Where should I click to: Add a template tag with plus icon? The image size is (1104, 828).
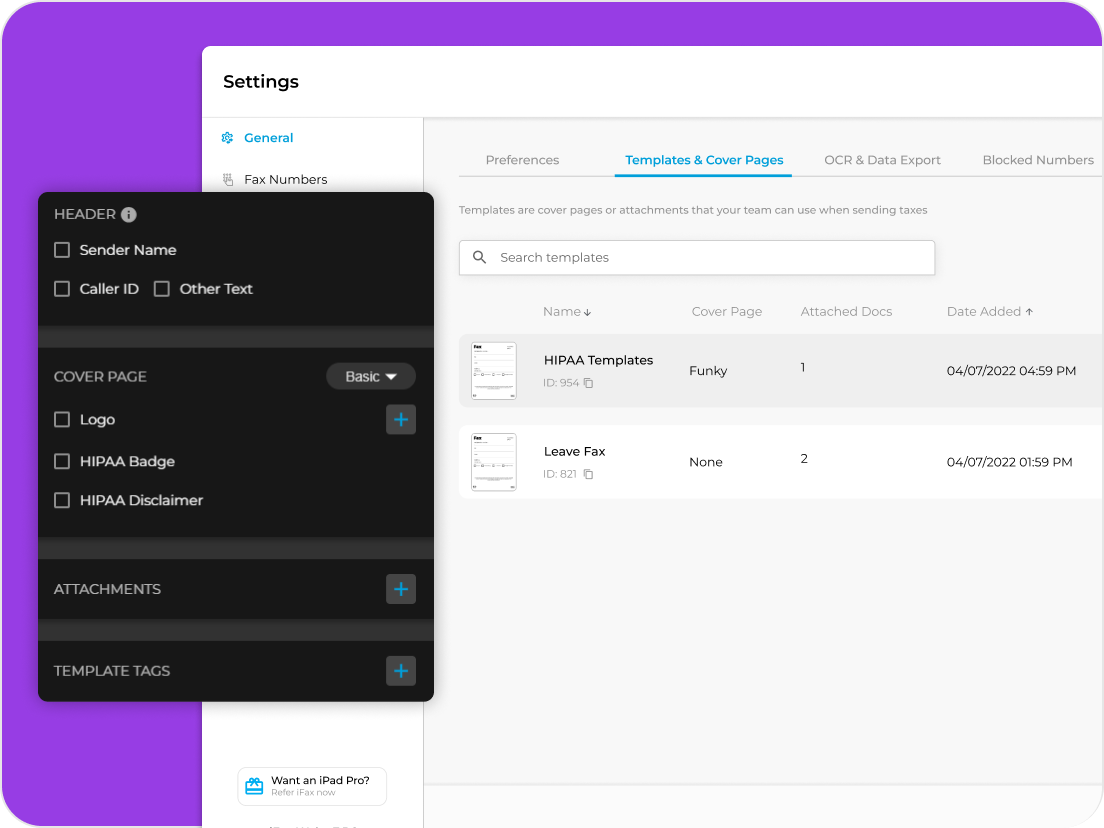click(x=401, y=671)
